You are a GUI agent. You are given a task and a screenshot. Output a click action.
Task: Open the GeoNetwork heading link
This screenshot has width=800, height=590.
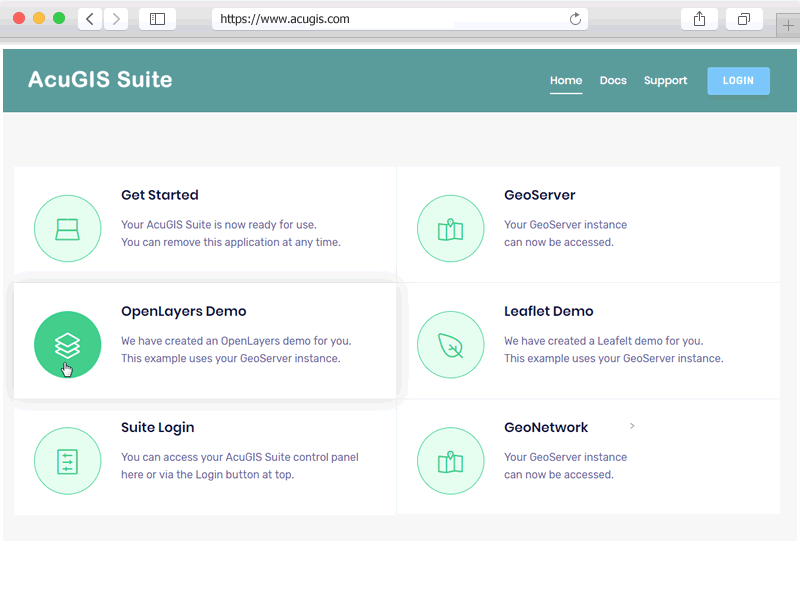point(546,428)
